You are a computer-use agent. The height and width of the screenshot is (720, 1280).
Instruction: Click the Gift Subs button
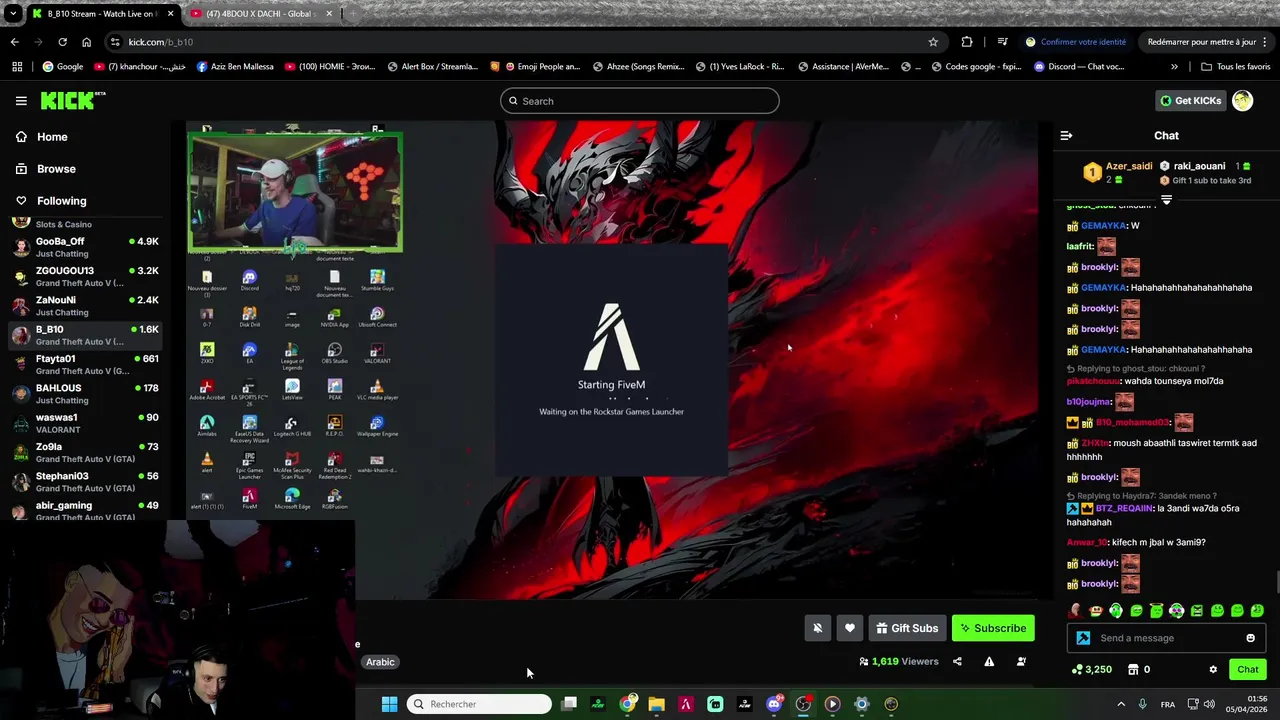(907, 628)
